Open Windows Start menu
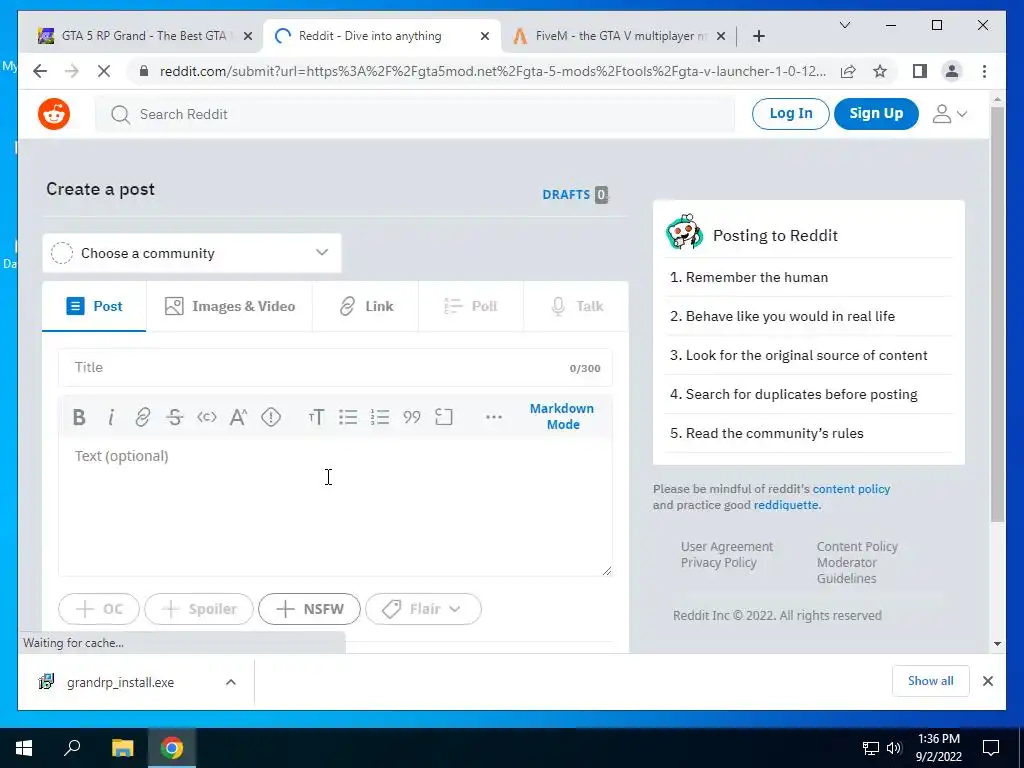The width and height of the screenshot is (1024, 768). 24,748
